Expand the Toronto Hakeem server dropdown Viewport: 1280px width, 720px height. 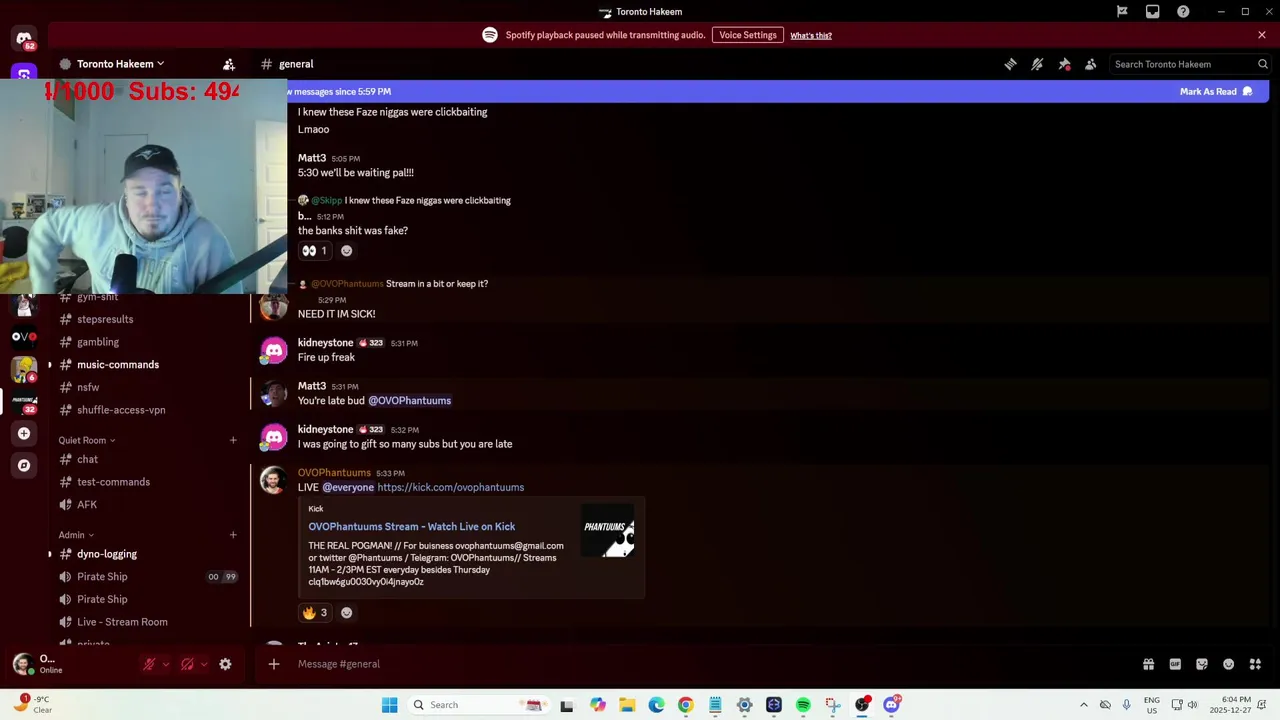click(120, 64)
